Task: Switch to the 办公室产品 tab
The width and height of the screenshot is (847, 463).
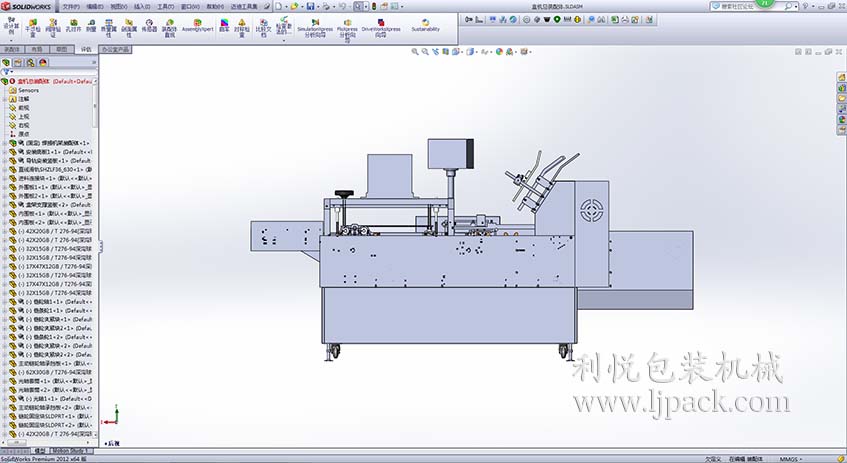Action: pyautogui.click(x=114, y=48)
